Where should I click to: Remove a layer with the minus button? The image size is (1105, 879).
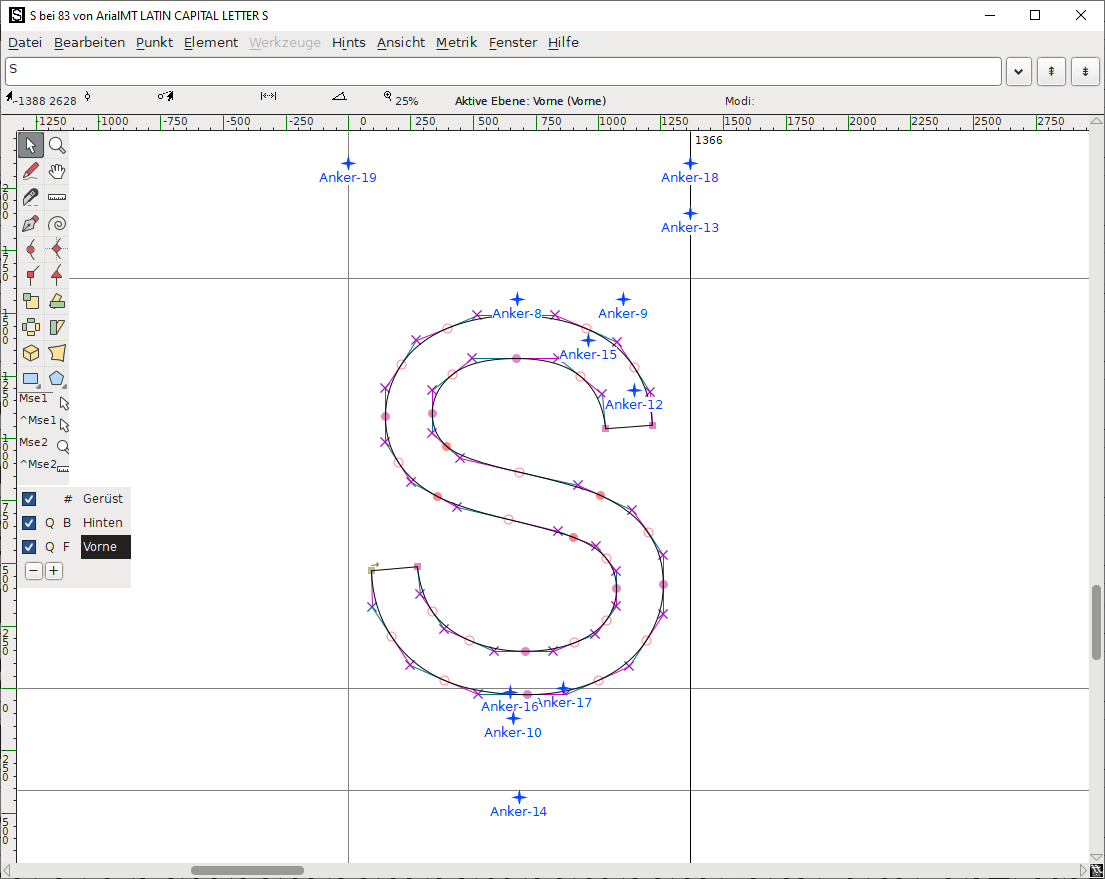[x=33, y=570]
